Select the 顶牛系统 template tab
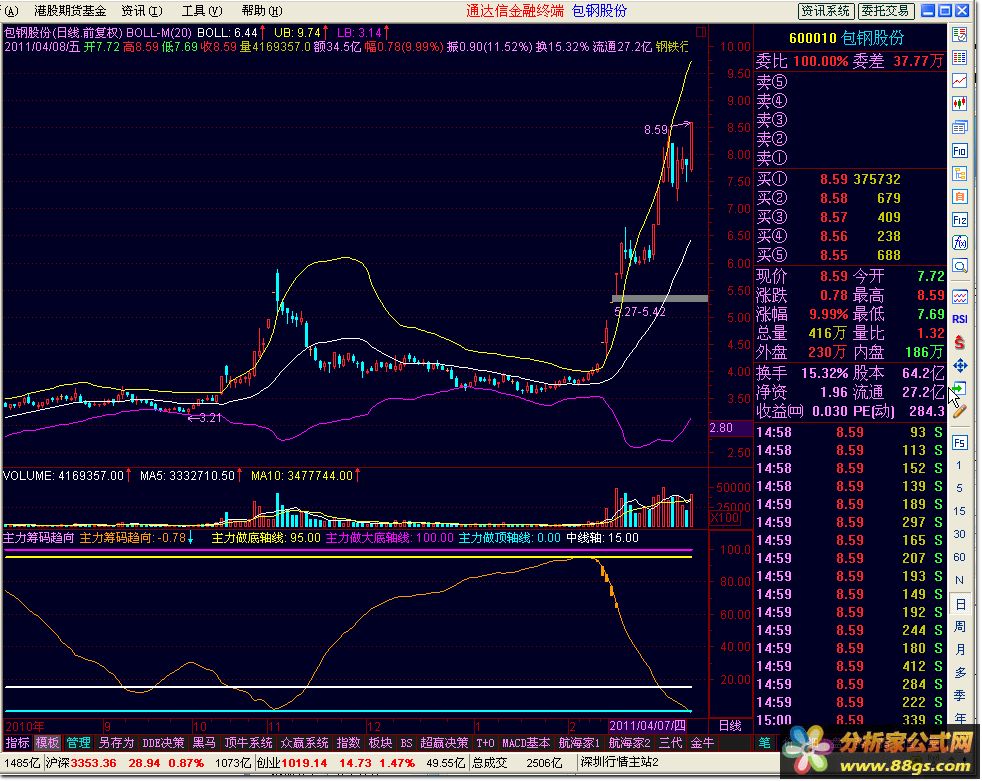This screenshot has width=982, height=781. point(249,743)
